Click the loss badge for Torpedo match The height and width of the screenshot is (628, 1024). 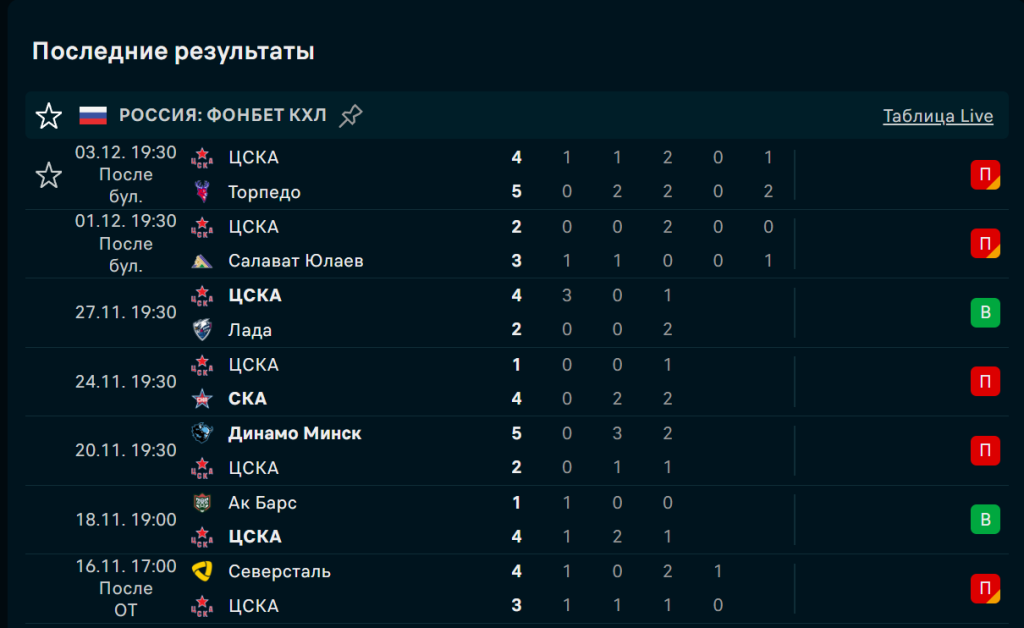pos(985,175)
